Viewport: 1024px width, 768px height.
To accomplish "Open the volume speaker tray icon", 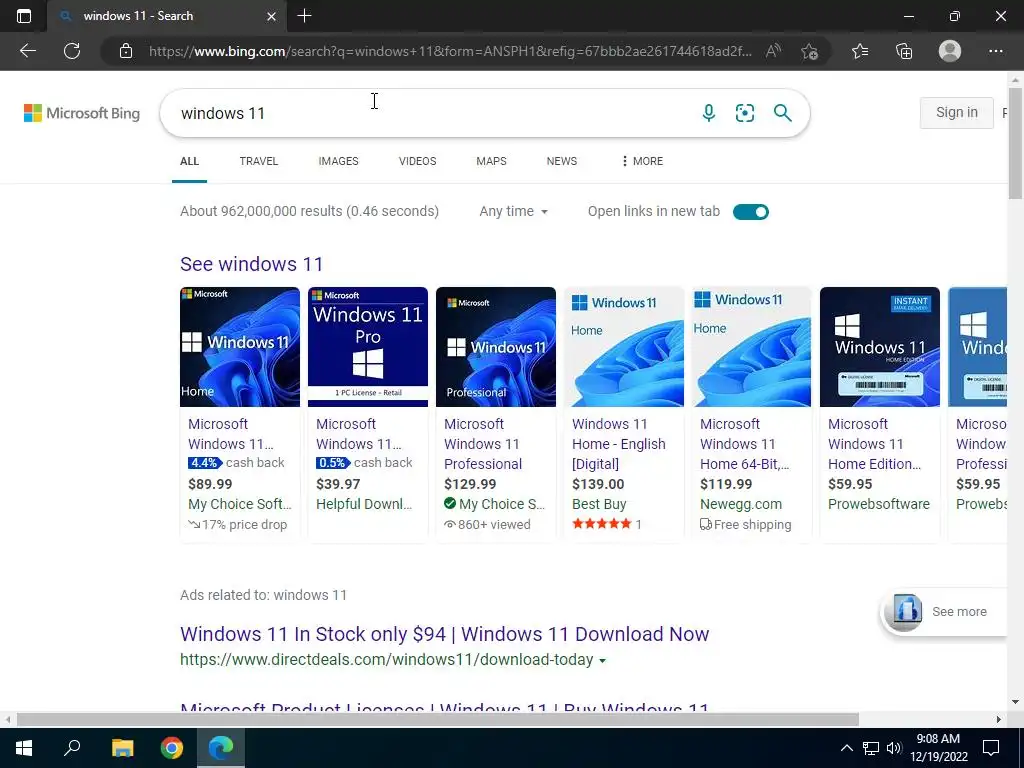I will 894,748.
